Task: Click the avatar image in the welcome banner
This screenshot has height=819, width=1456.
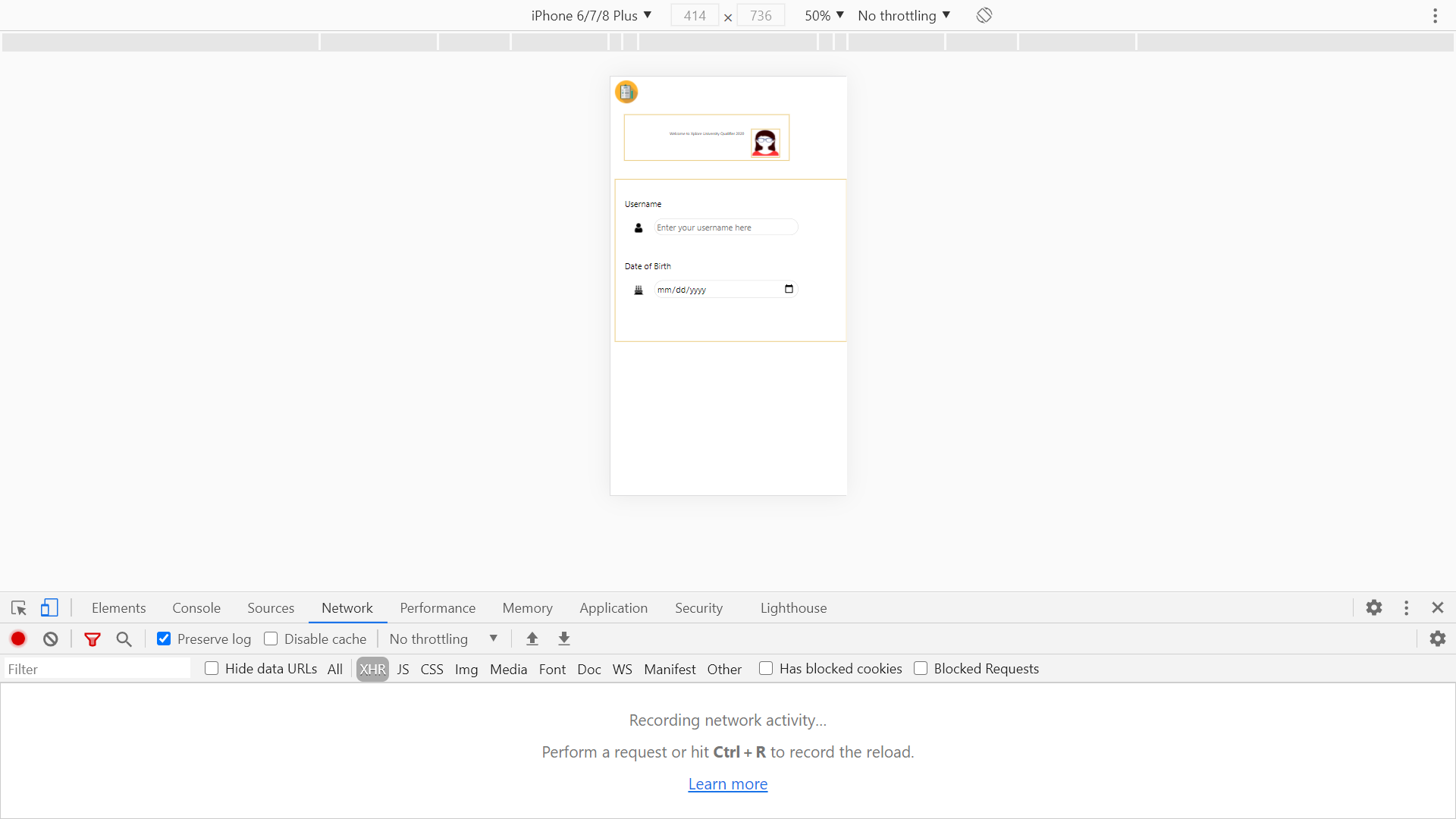Action: tap(765, 143)
